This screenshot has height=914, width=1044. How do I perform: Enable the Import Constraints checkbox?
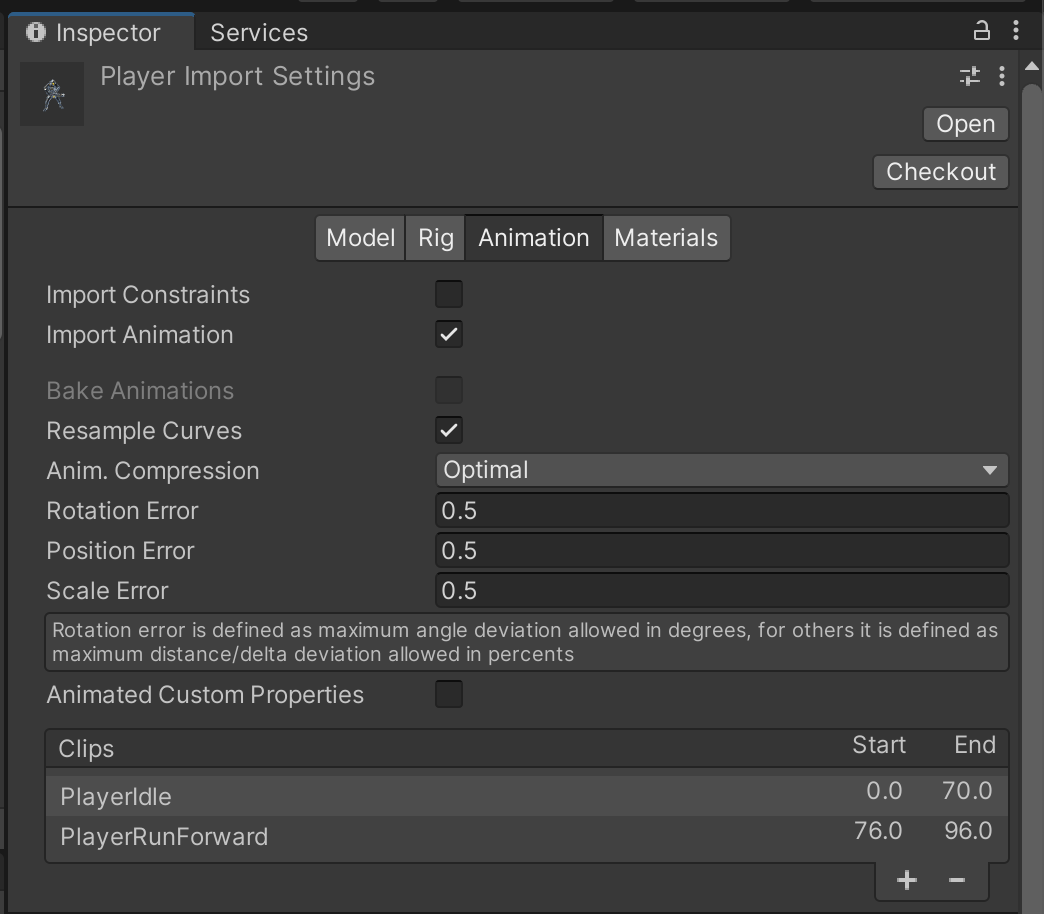point(449,294)
